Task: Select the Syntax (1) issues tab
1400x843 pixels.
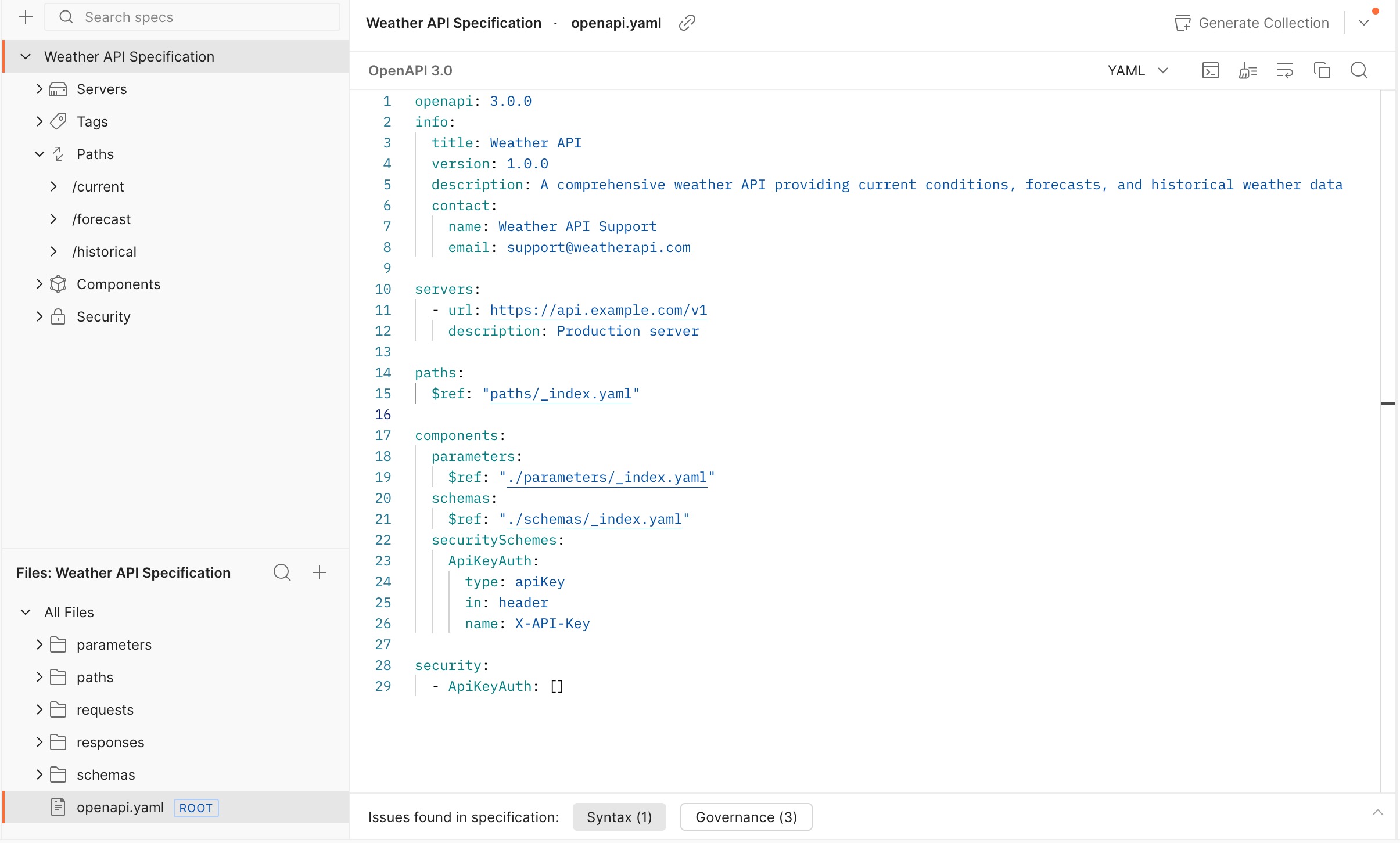Action: coord(619,817)
